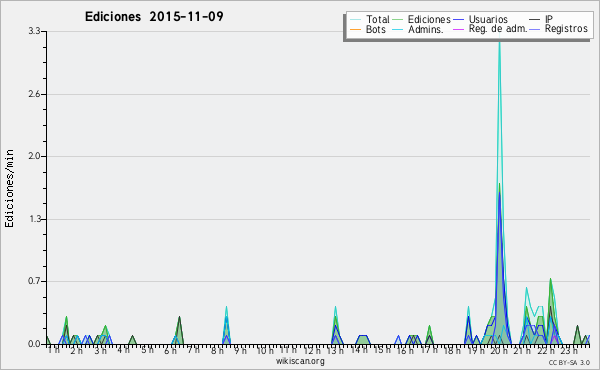This screenshot has height=370, width=600.
Task: Click the '13 h' x-axis label
Action: pos(335,350)
